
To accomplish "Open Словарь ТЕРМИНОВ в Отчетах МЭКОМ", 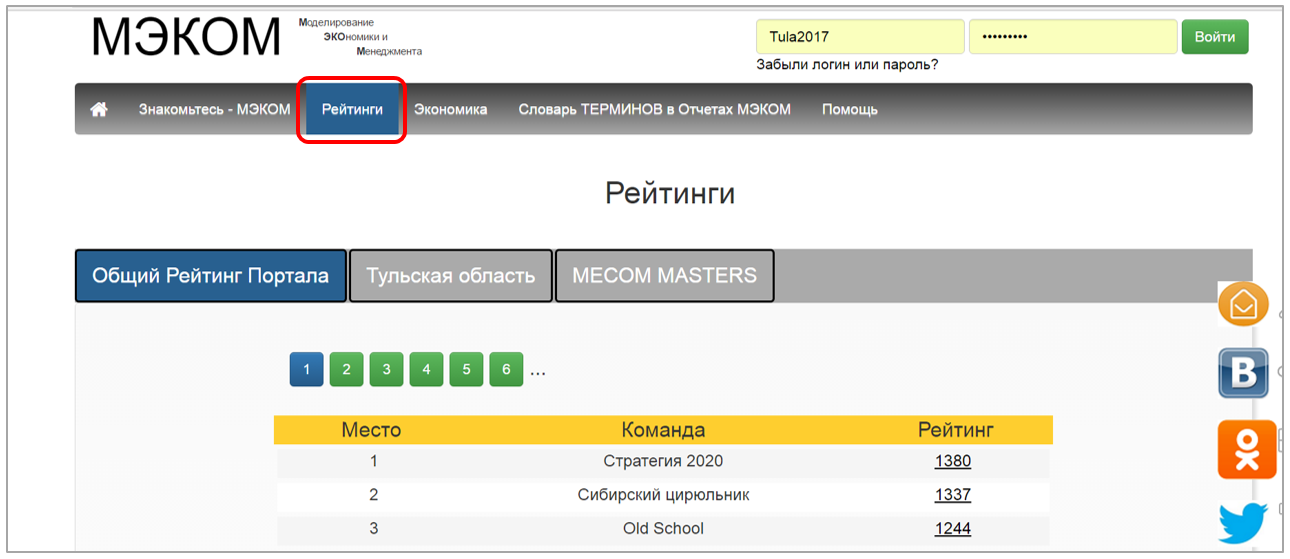I will coord(654,110).
